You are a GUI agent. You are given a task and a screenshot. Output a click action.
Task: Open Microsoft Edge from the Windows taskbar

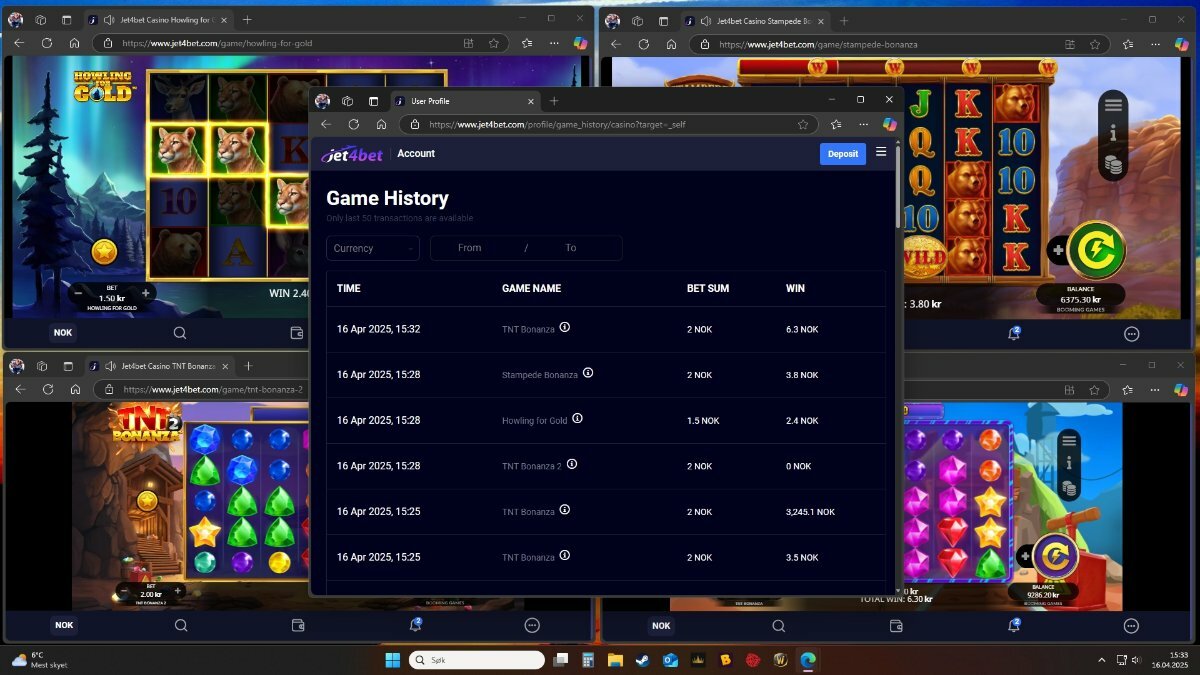click(806, 660)
